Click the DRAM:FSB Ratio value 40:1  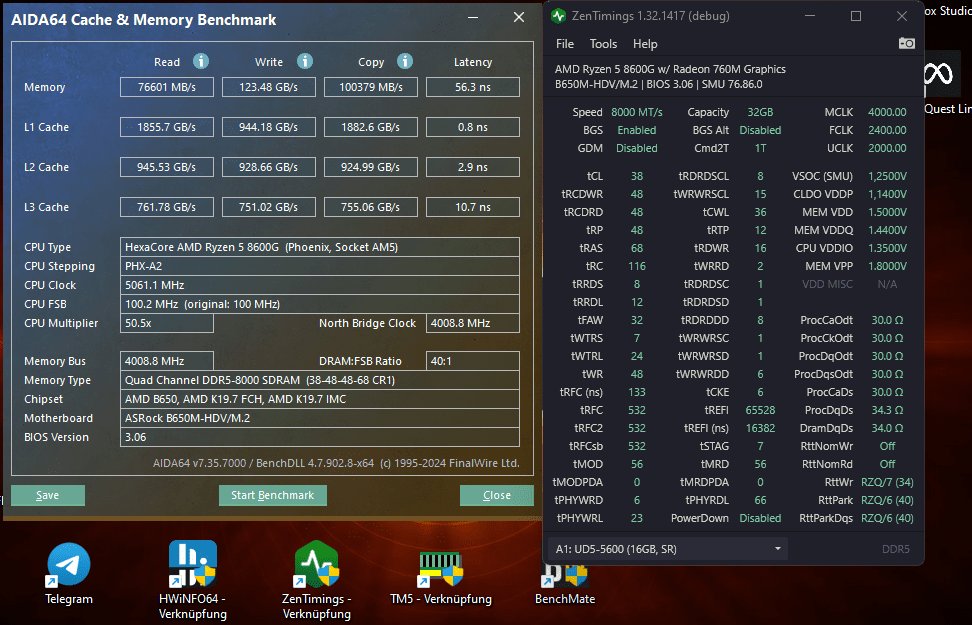coord(473,361)
